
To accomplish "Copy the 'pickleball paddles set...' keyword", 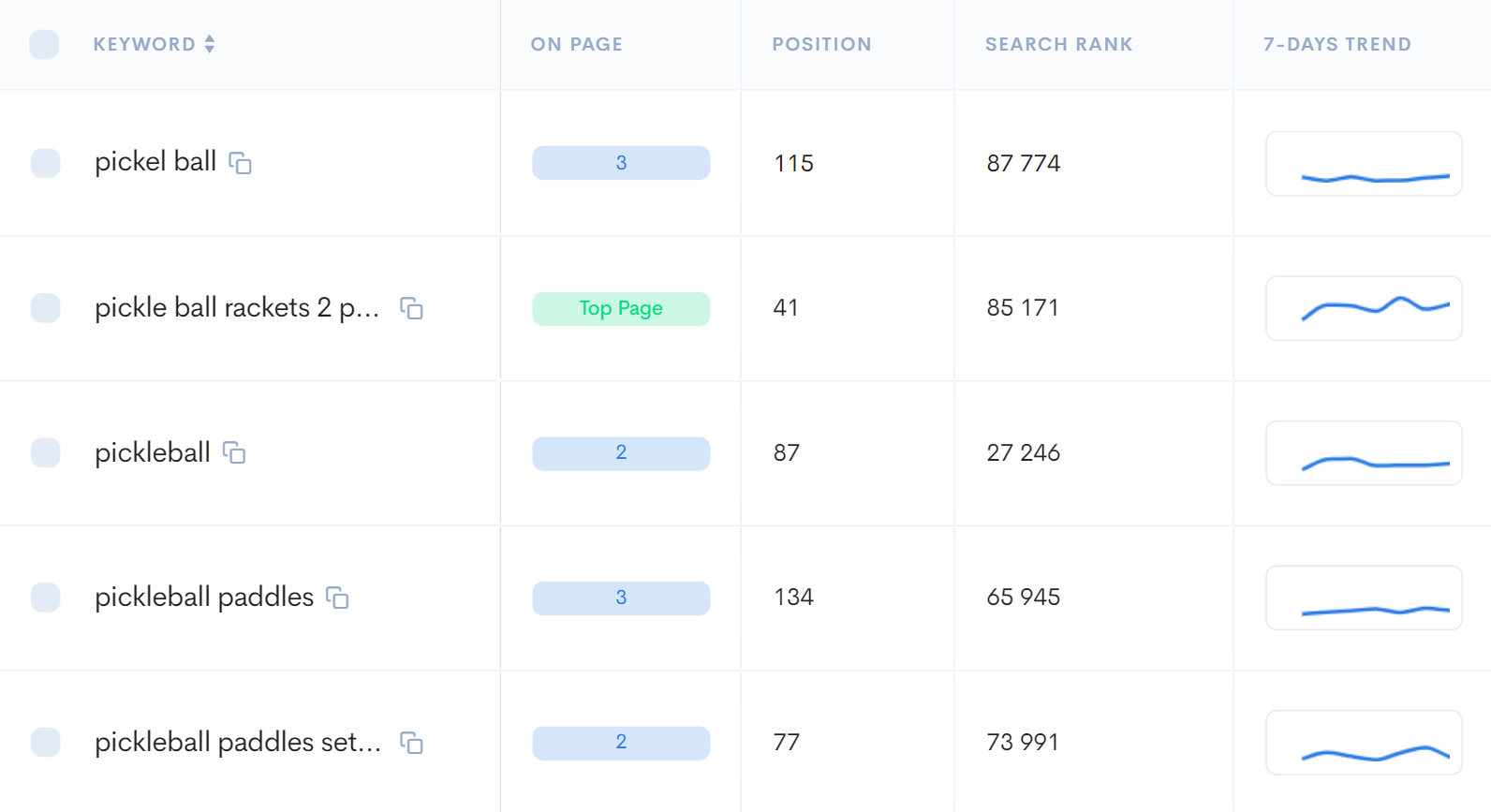I will [x=411, y=743].
